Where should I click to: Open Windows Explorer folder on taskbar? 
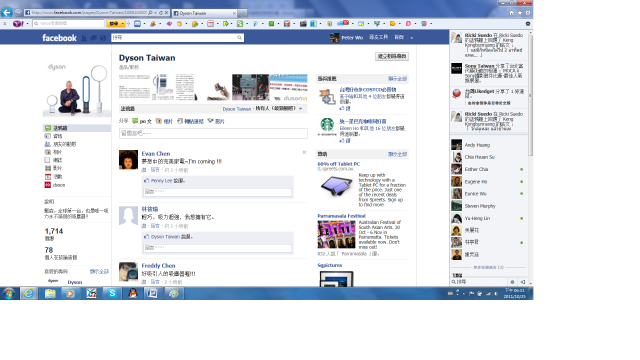(50, 293)
